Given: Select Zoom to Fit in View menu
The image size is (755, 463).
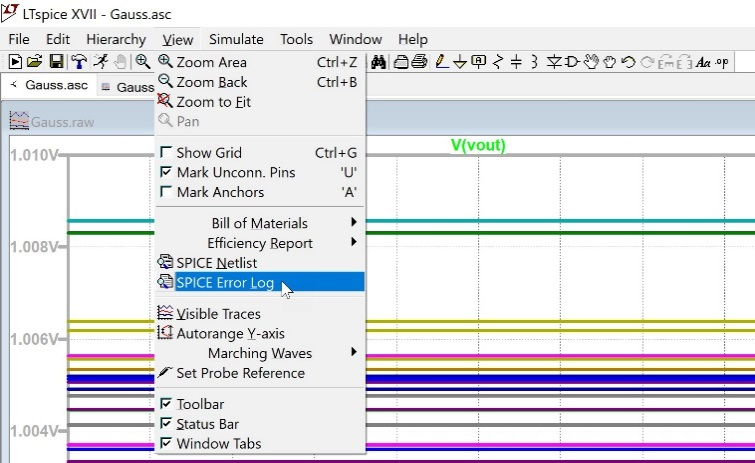Looking at the screenshot, I should click(x=213, y=102).
